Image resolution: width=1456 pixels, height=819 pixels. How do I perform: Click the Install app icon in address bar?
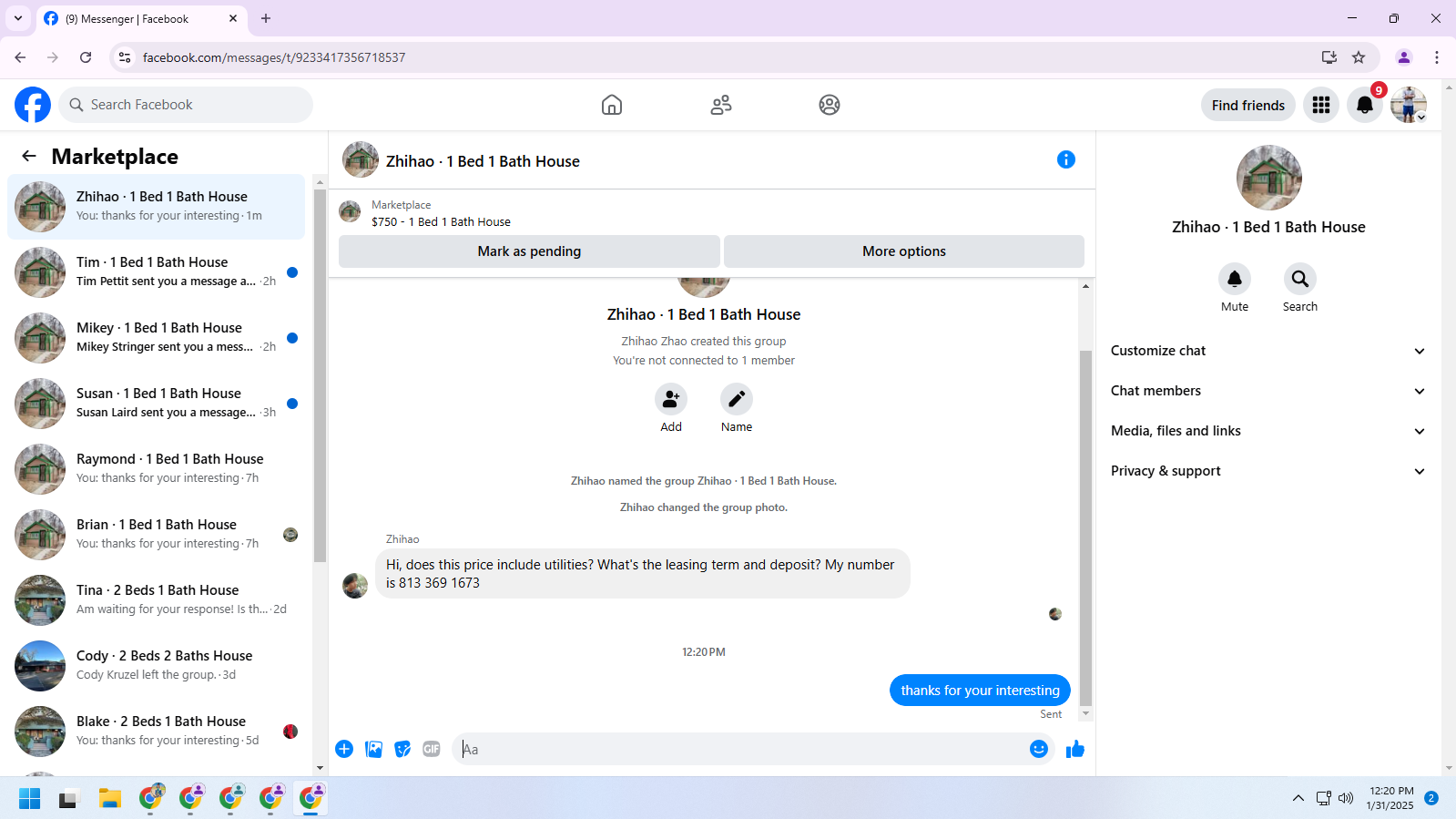coord(1329,57)
